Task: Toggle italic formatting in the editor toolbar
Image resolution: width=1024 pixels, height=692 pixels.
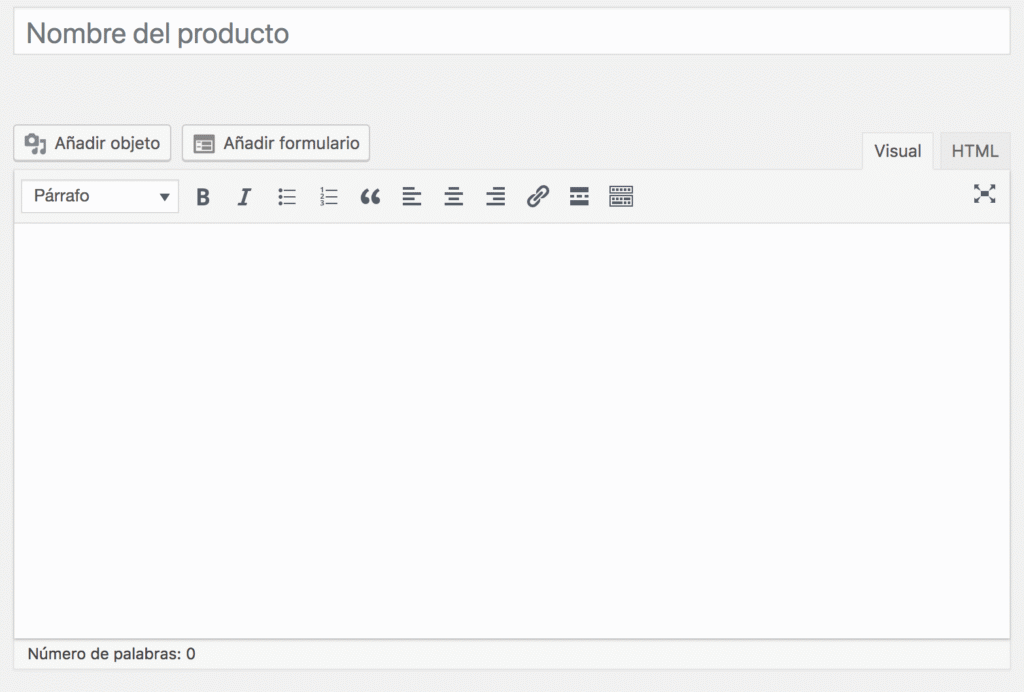Action: point(244,197)
